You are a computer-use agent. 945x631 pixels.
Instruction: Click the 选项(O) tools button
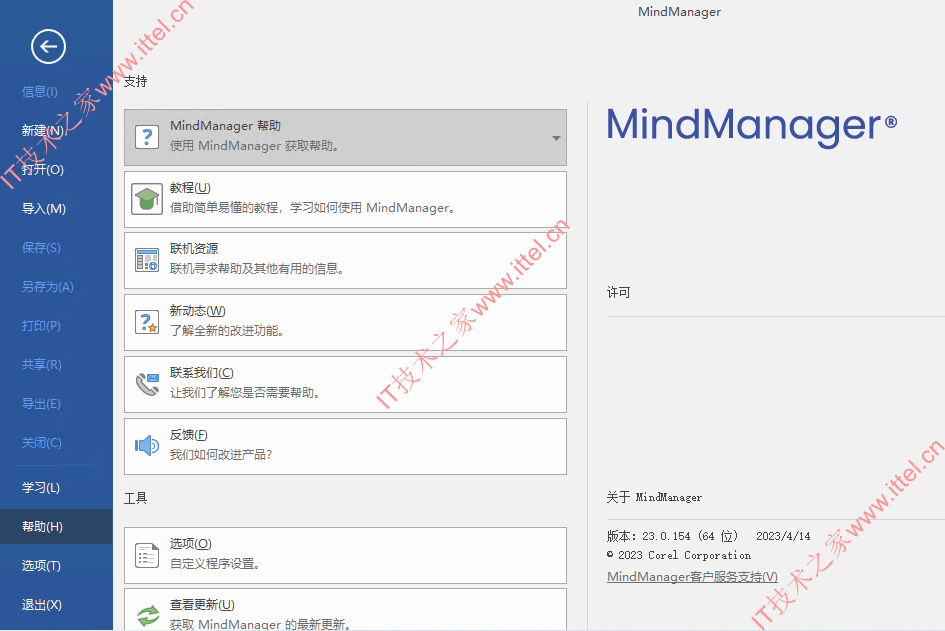click(x=345, y=556)
